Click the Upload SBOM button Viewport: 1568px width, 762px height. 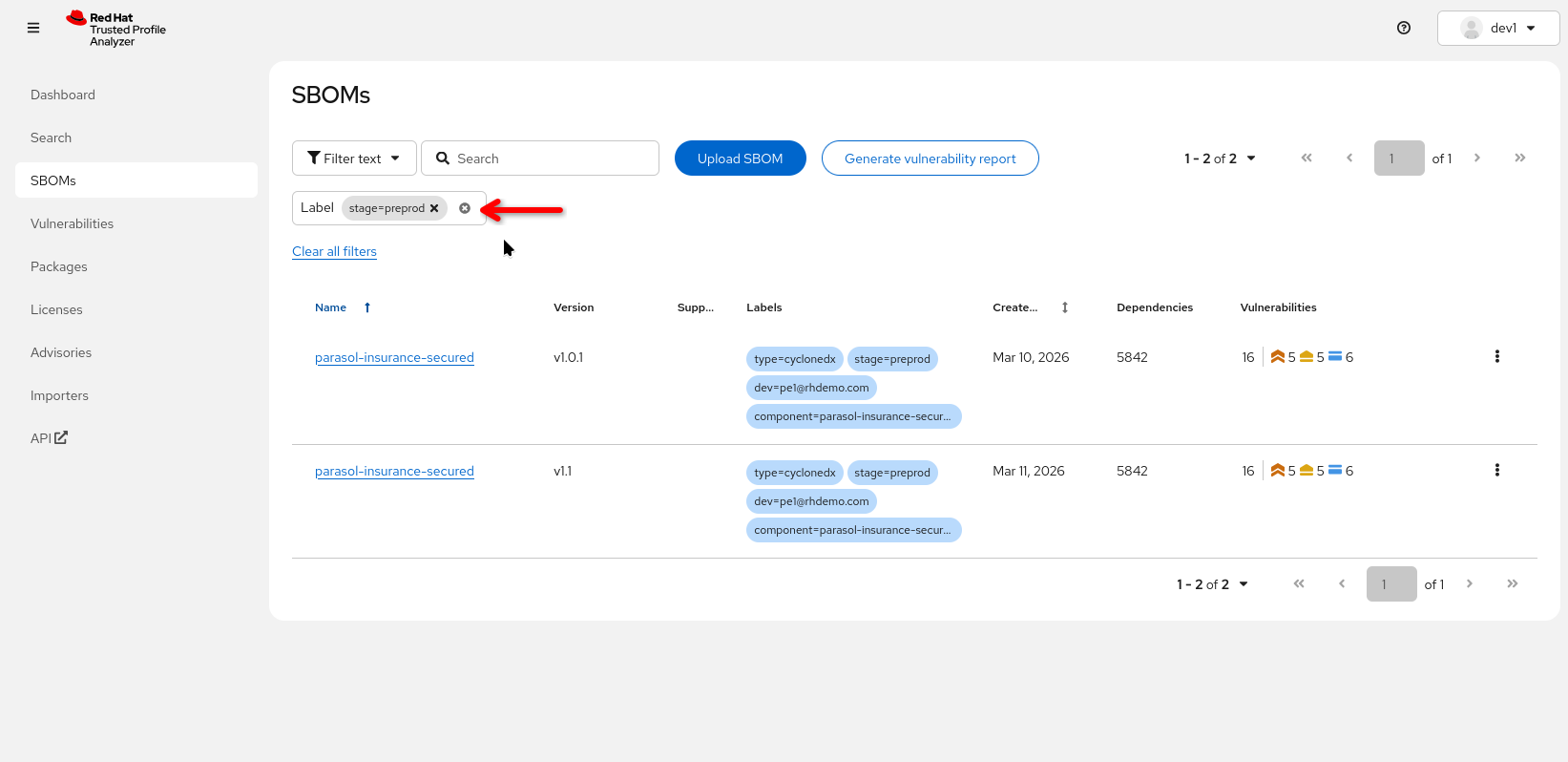tap(741, 159)
